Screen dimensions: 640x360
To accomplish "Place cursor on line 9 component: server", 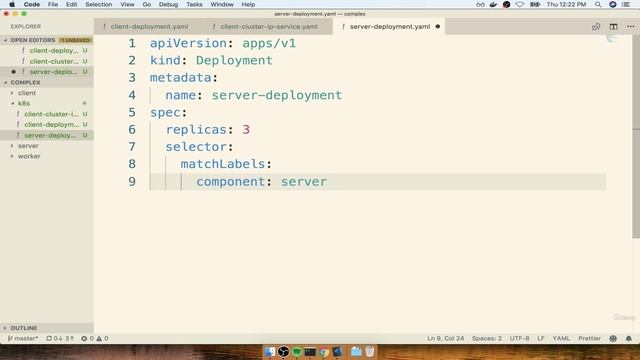I will [x=261, y=182].
